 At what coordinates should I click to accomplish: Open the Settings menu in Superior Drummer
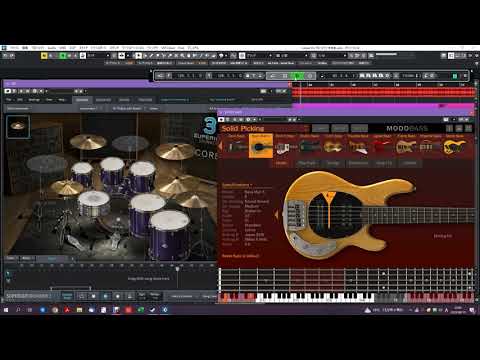click(x=34, y=100)
